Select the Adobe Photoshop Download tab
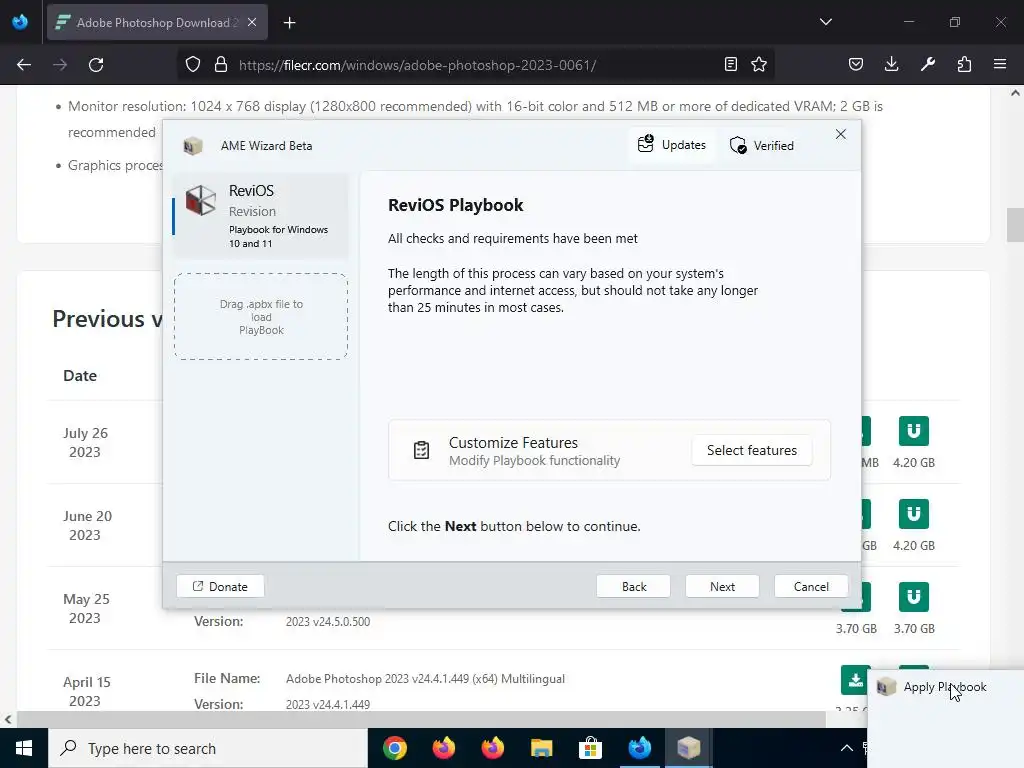The height and width of the screenshot is (768, 1024). pos(157,23)
